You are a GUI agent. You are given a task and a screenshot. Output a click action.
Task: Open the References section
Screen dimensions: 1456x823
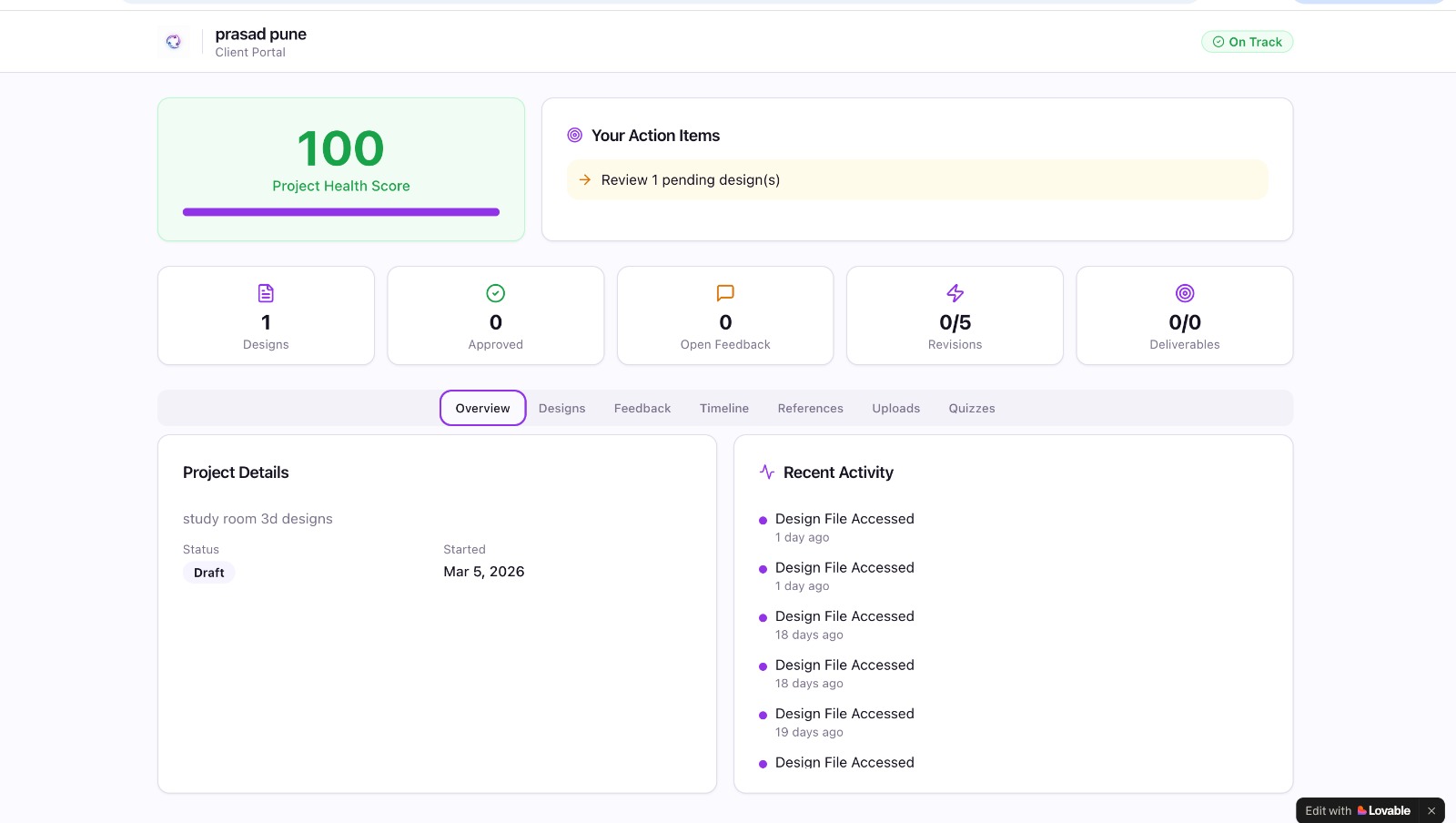pyautogui.click(x=810, y=408)
